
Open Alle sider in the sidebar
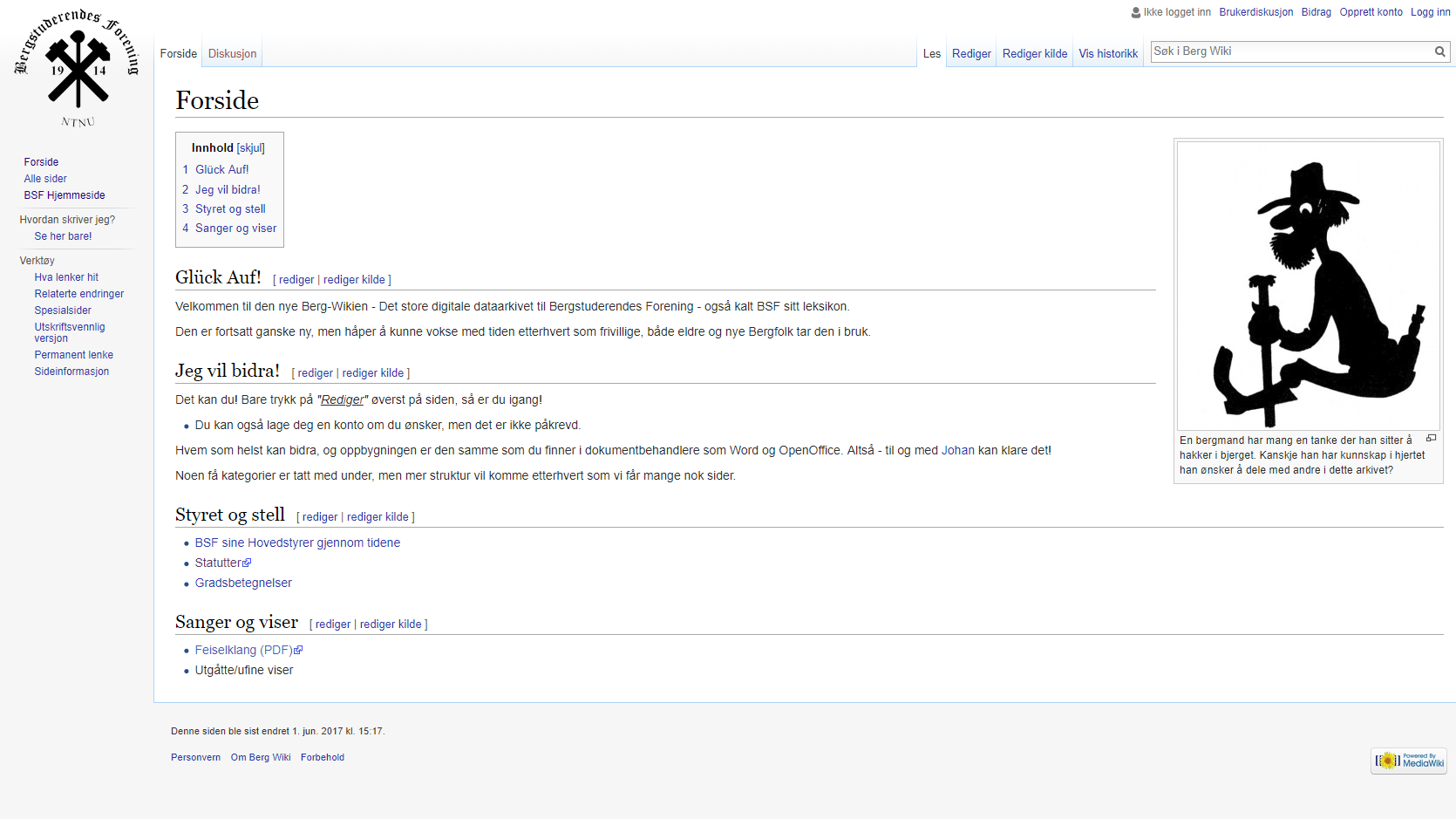tap(45, 179)
